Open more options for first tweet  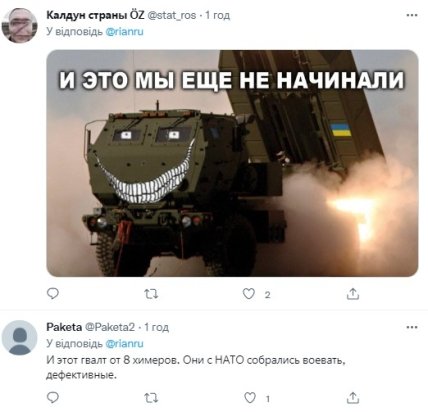(x=412, y=15)
